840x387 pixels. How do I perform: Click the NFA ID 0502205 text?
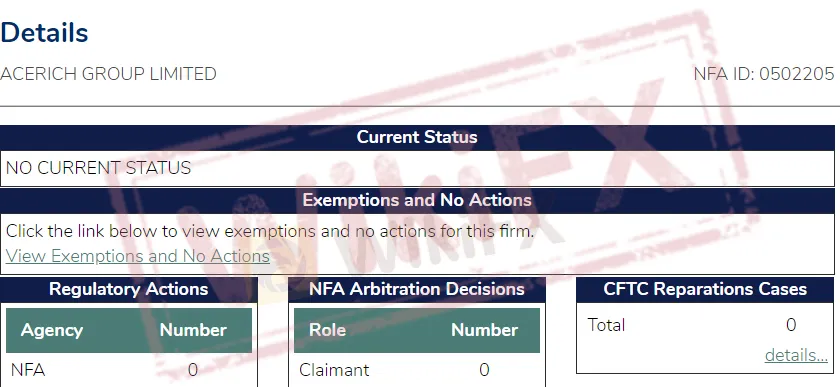coord(764,74)
